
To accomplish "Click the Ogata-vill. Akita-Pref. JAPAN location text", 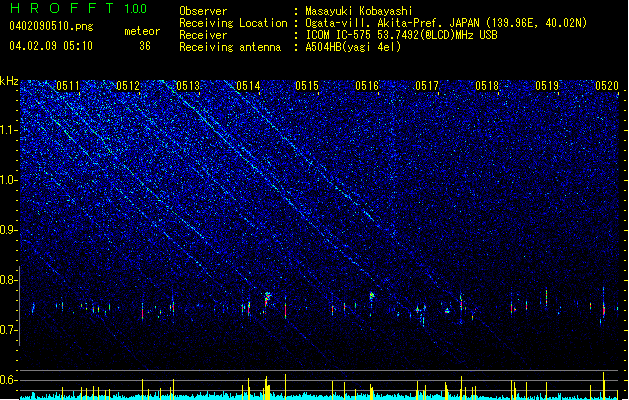I will click(446, 23).
